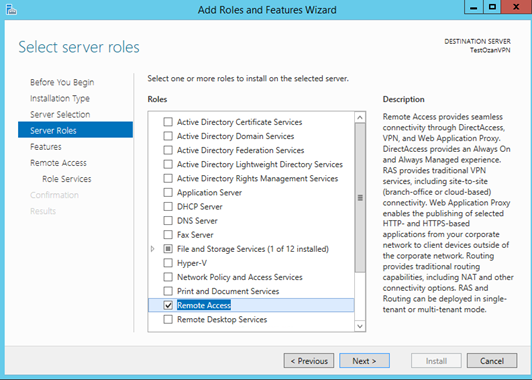Click the roles list scroll up arrow
This screenshot has width=532, height=380.
click(x=360, y=117)
